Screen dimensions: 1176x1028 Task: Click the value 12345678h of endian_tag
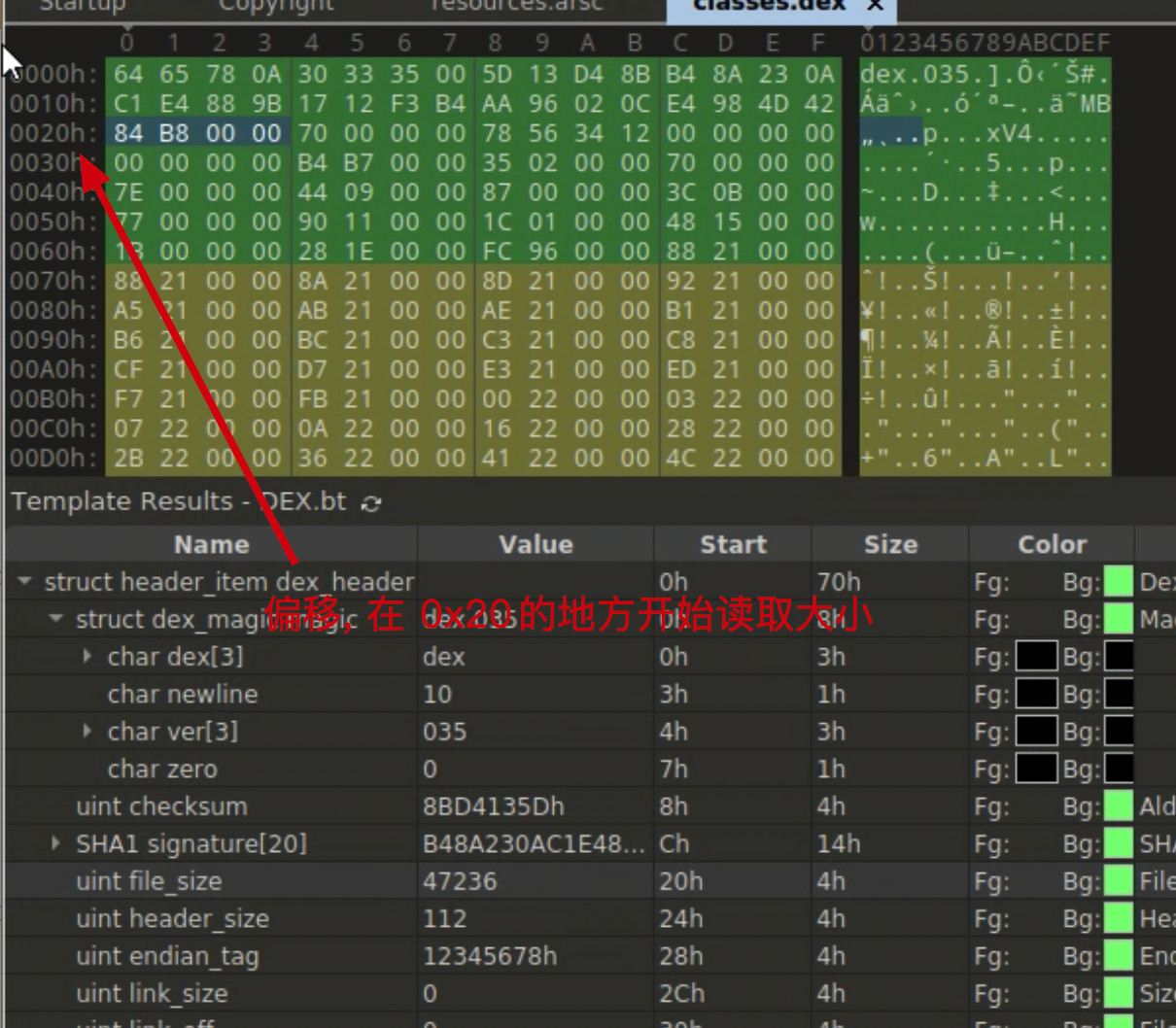[x=490, y=956]
